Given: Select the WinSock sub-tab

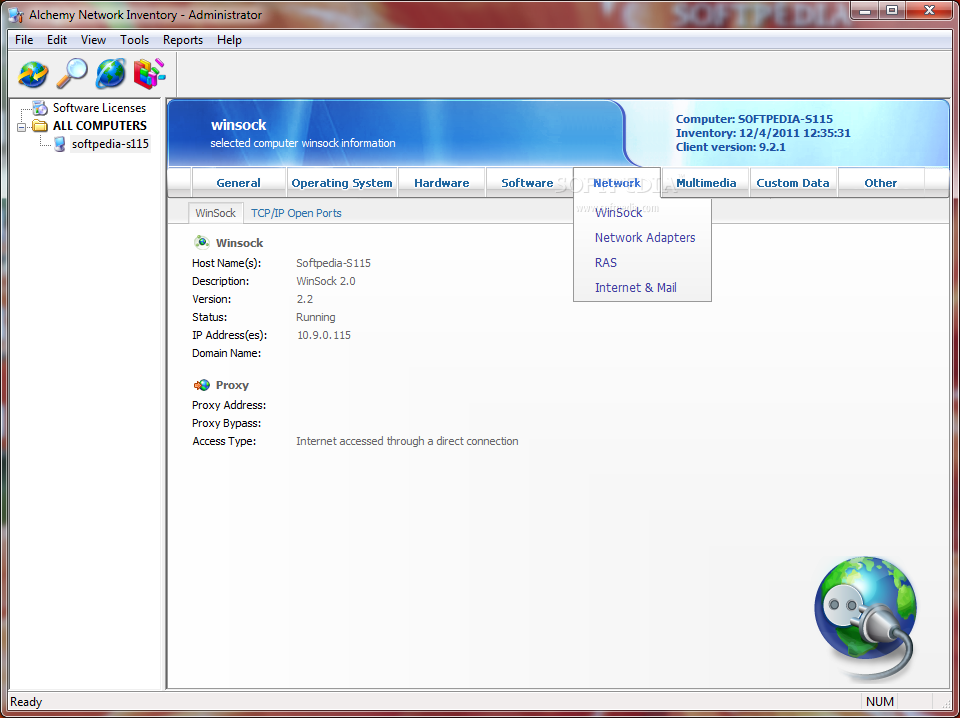Looking at the screenshot, I should tap(216, 213).
